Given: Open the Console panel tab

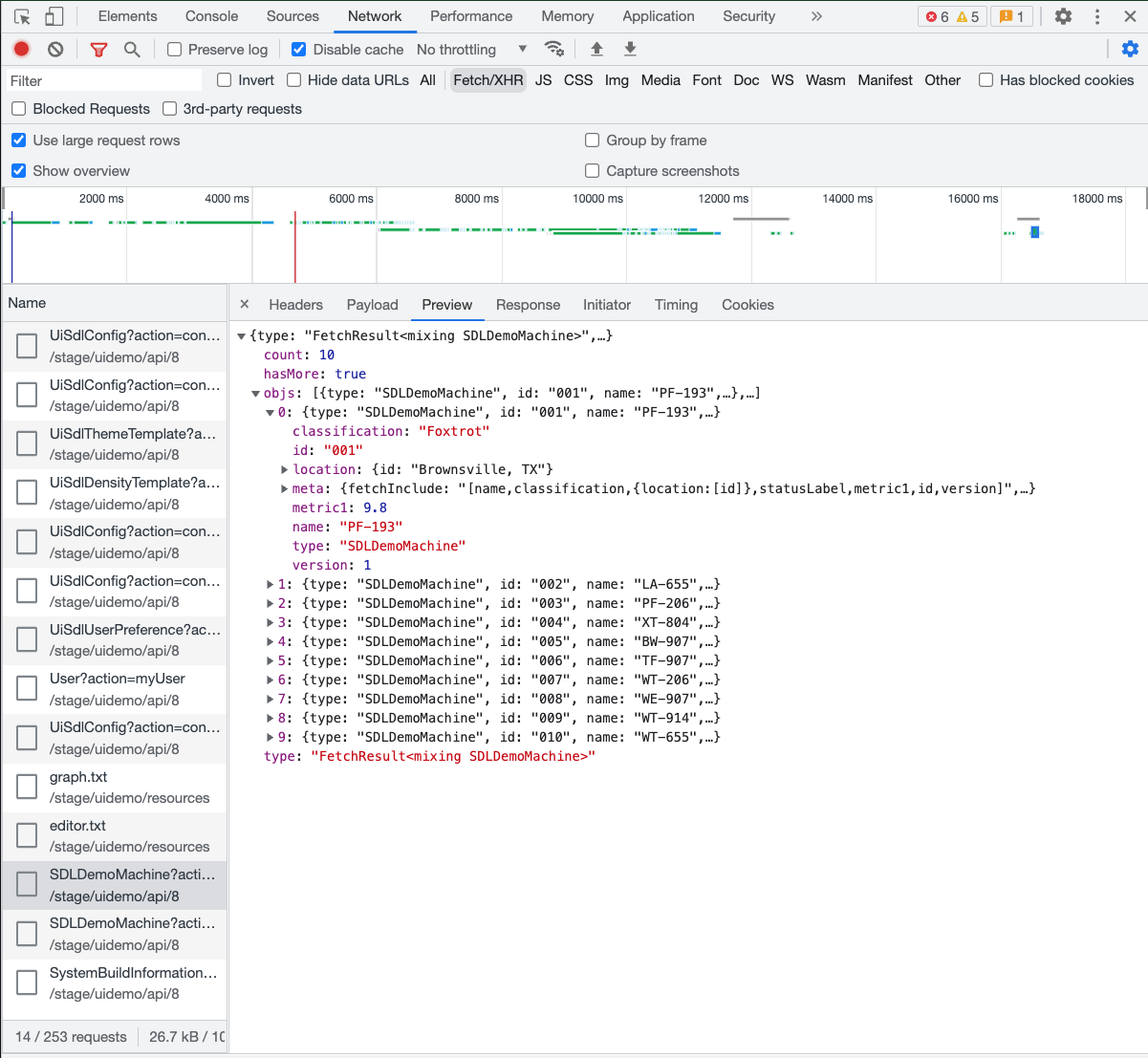Looking at the screenshot, I should tap(211, 16).
